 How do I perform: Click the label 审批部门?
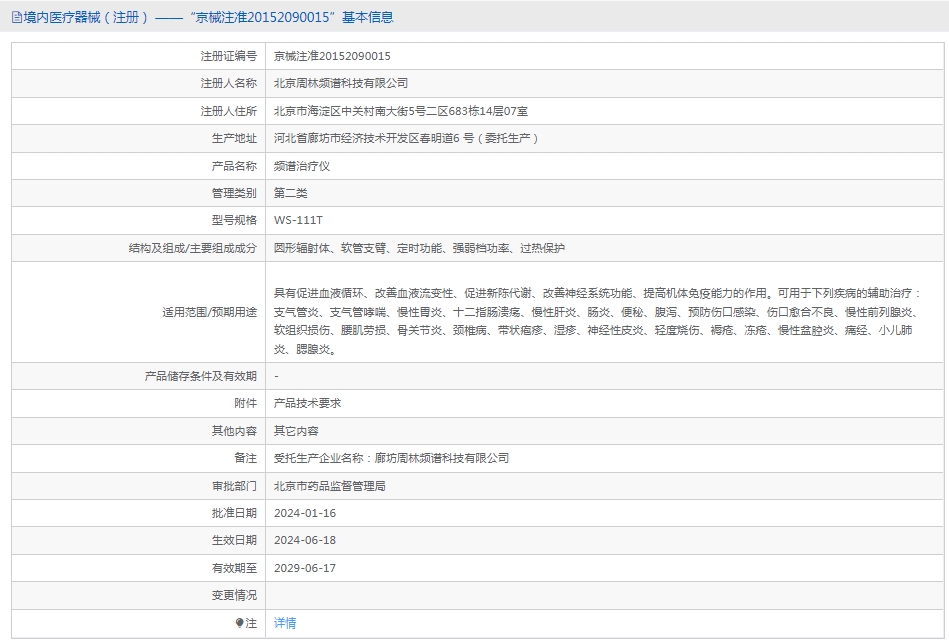tap(234, 486)
